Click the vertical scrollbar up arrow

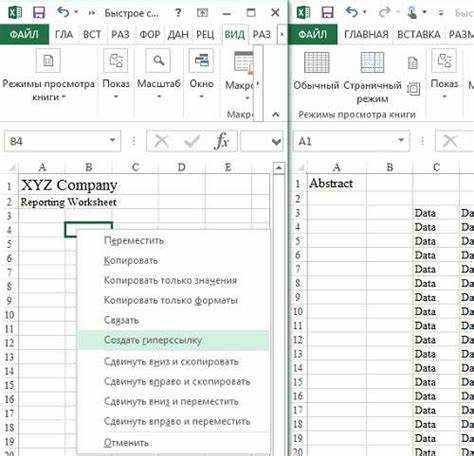279,168
